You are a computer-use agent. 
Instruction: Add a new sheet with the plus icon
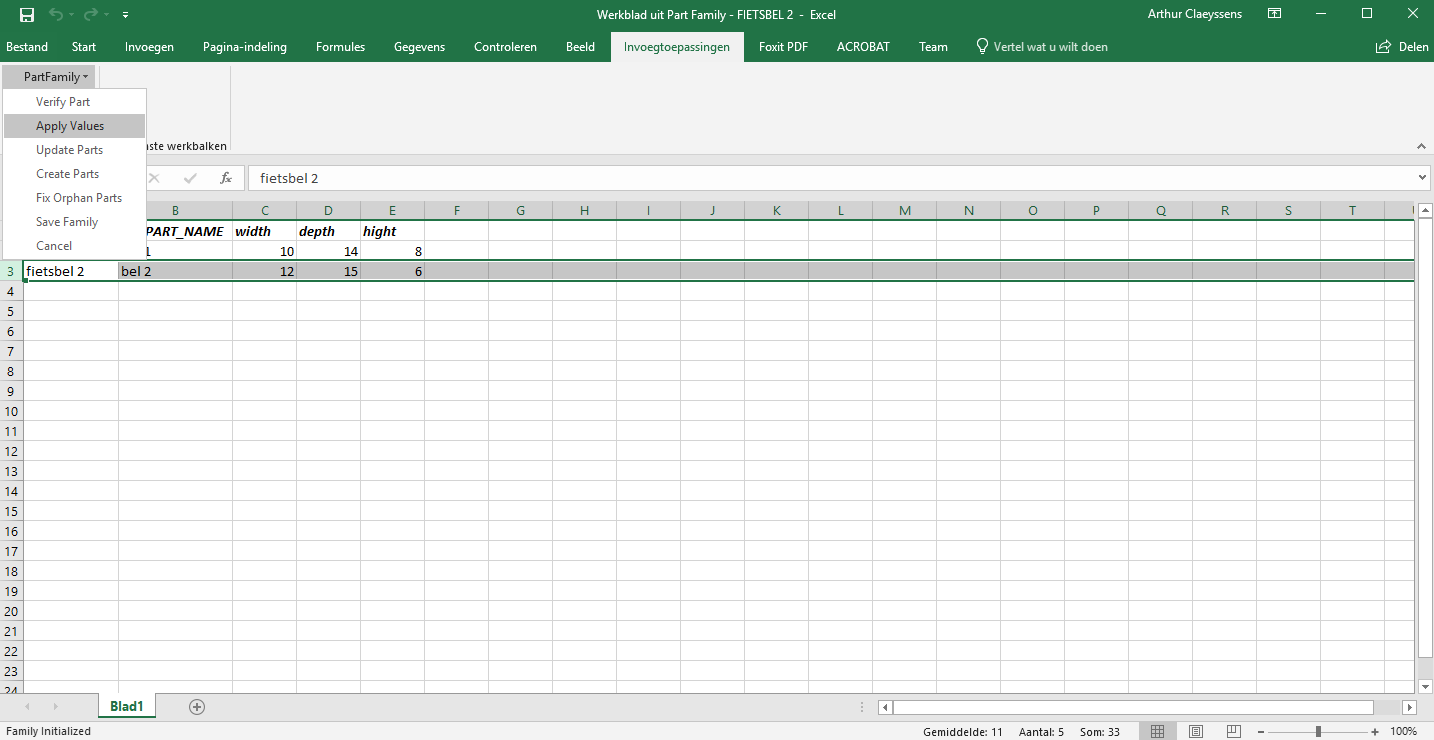[197, 707]
